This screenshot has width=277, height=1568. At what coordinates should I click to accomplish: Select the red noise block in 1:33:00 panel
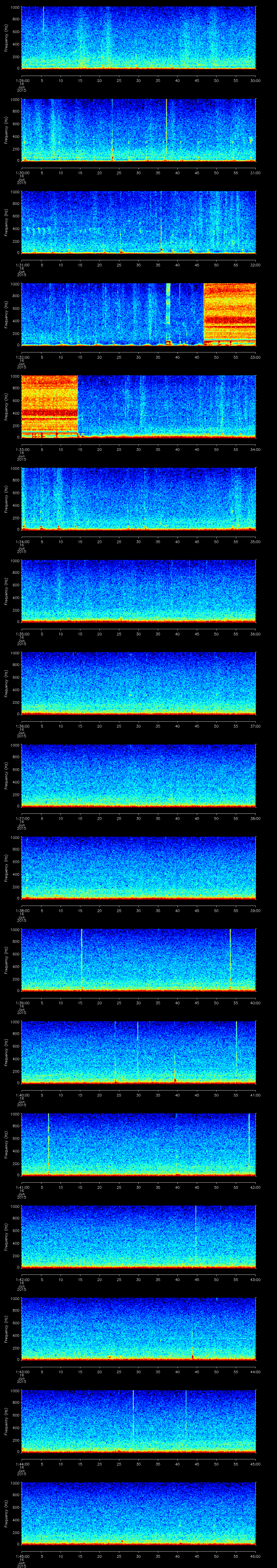(x=50, y=407)
